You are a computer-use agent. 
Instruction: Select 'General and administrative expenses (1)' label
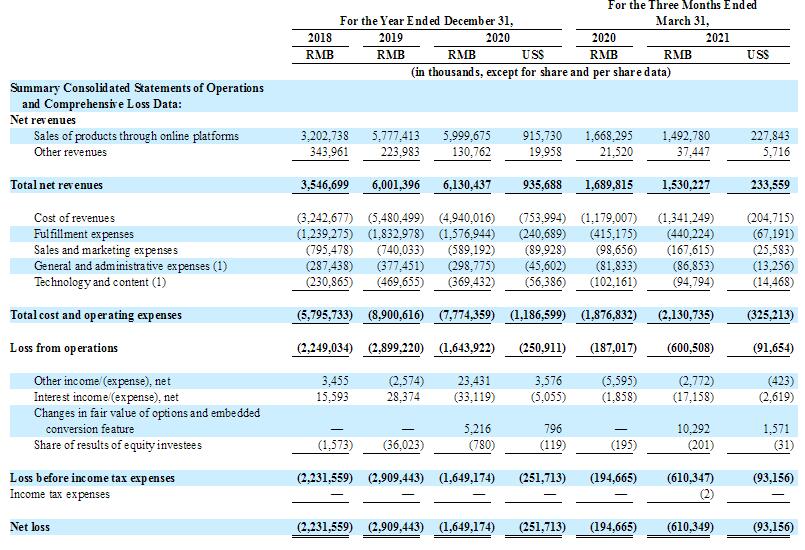tap(130, 266)
